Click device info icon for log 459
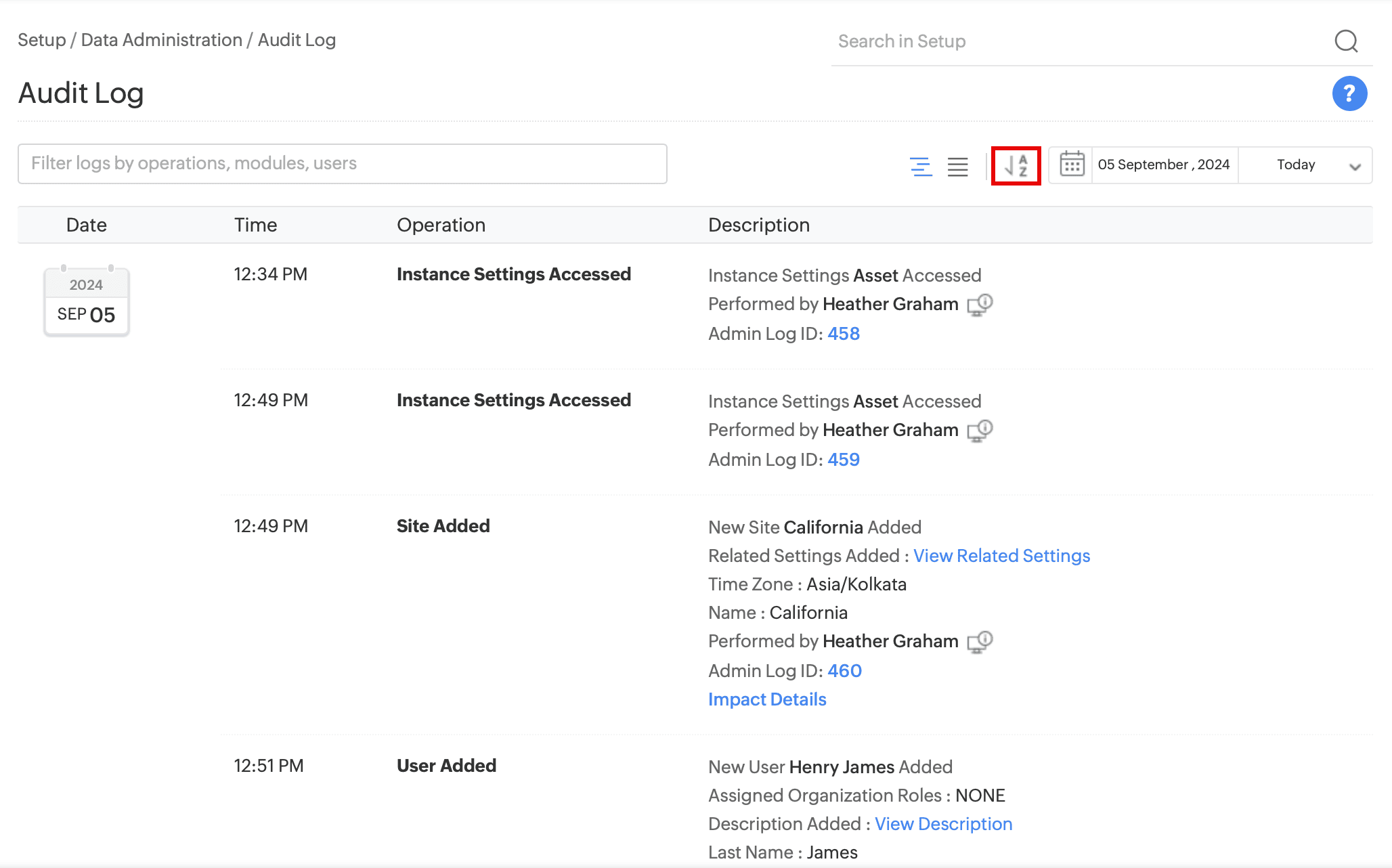This screenshot has height=868, width=1392. point(980,431)
